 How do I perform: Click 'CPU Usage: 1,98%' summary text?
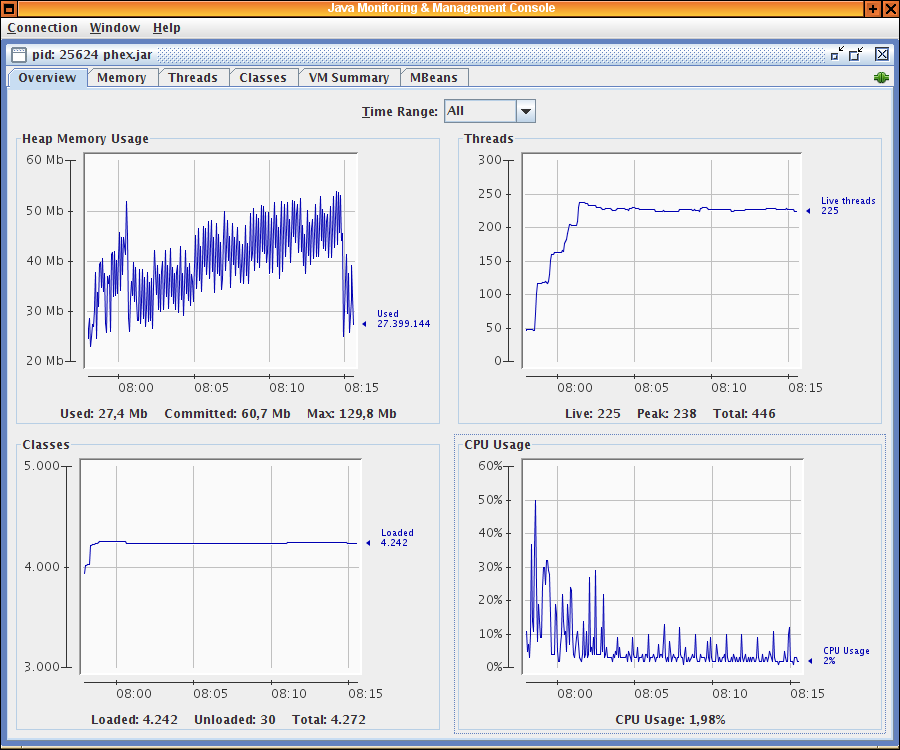(670, 720)
